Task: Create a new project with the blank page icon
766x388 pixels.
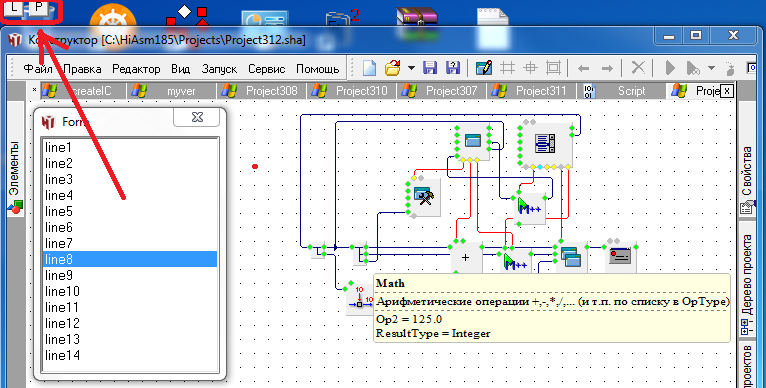Action: [369, 68]
